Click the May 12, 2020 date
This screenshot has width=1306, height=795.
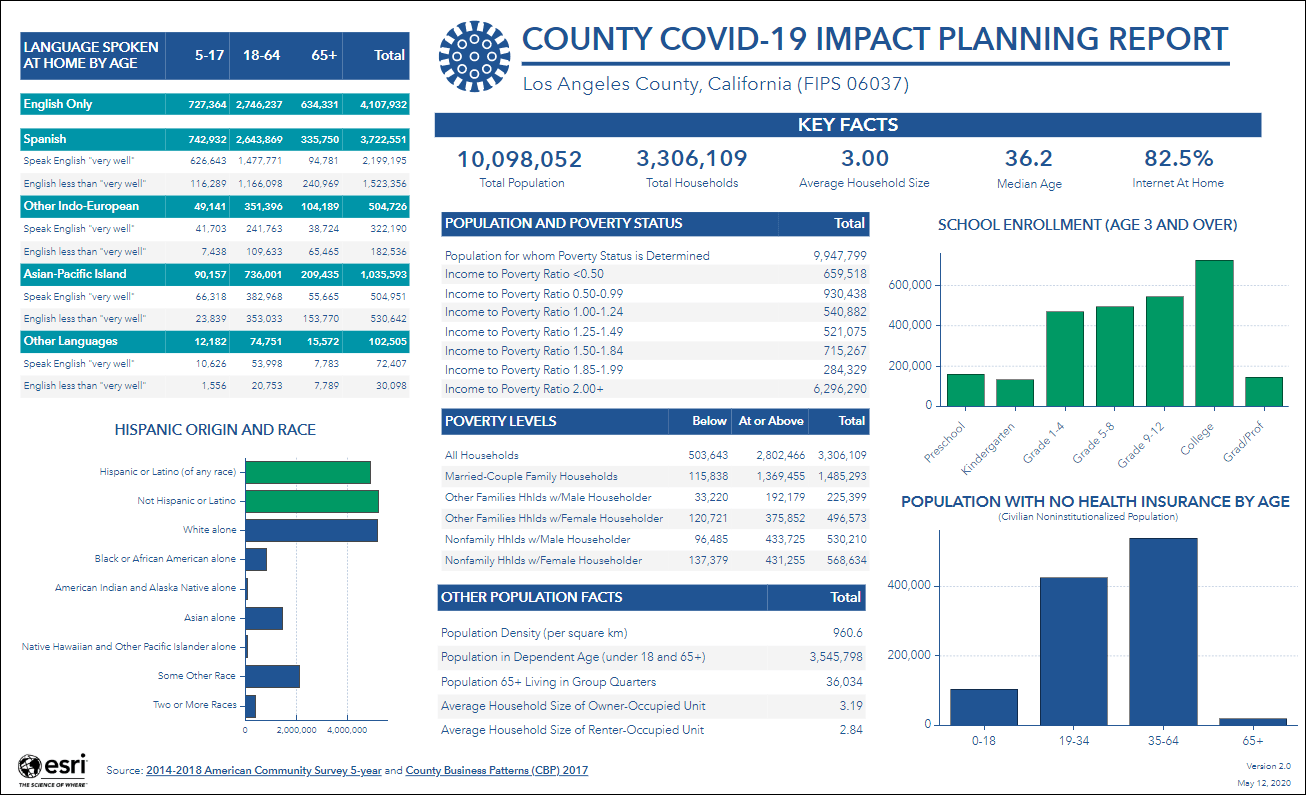(x=1265, y=782)
